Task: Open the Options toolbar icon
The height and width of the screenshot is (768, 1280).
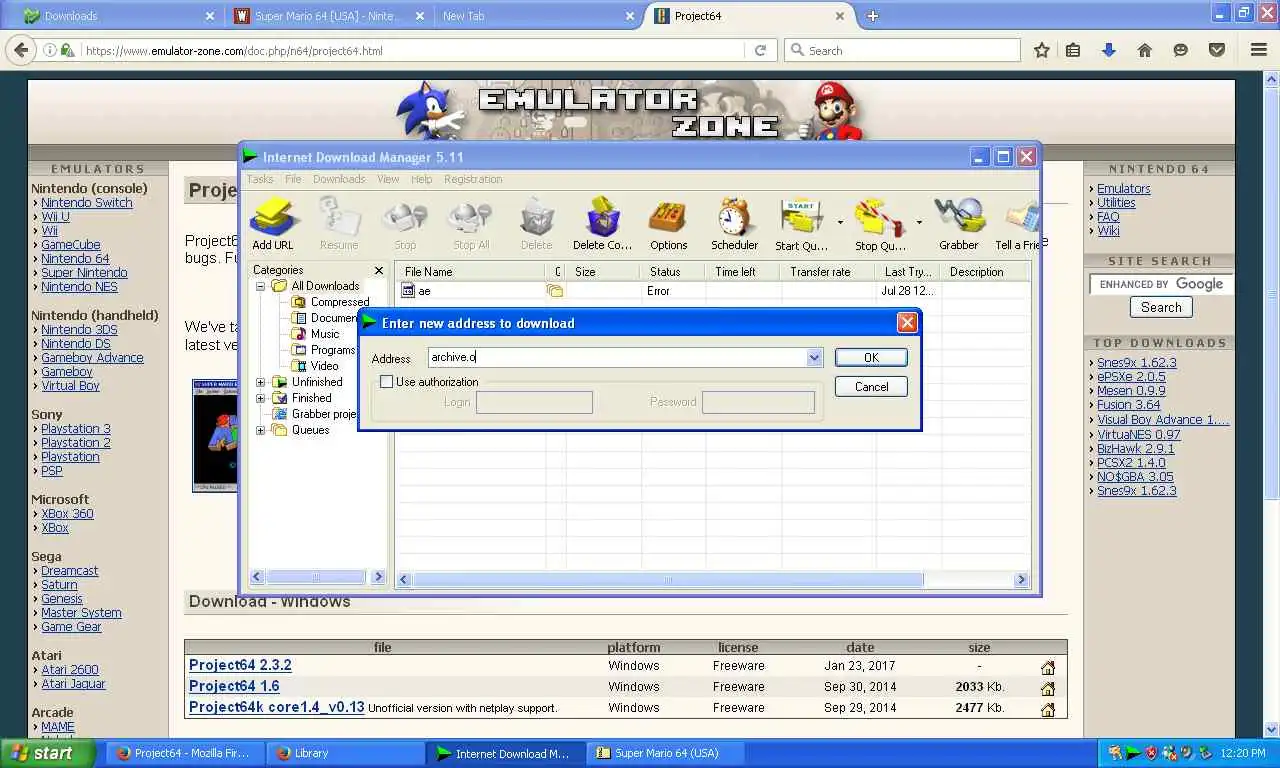Action: click(668, 224)
